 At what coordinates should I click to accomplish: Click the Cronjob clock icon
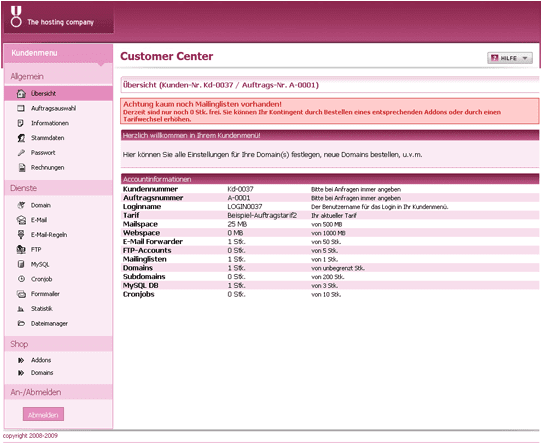(21, 279)
